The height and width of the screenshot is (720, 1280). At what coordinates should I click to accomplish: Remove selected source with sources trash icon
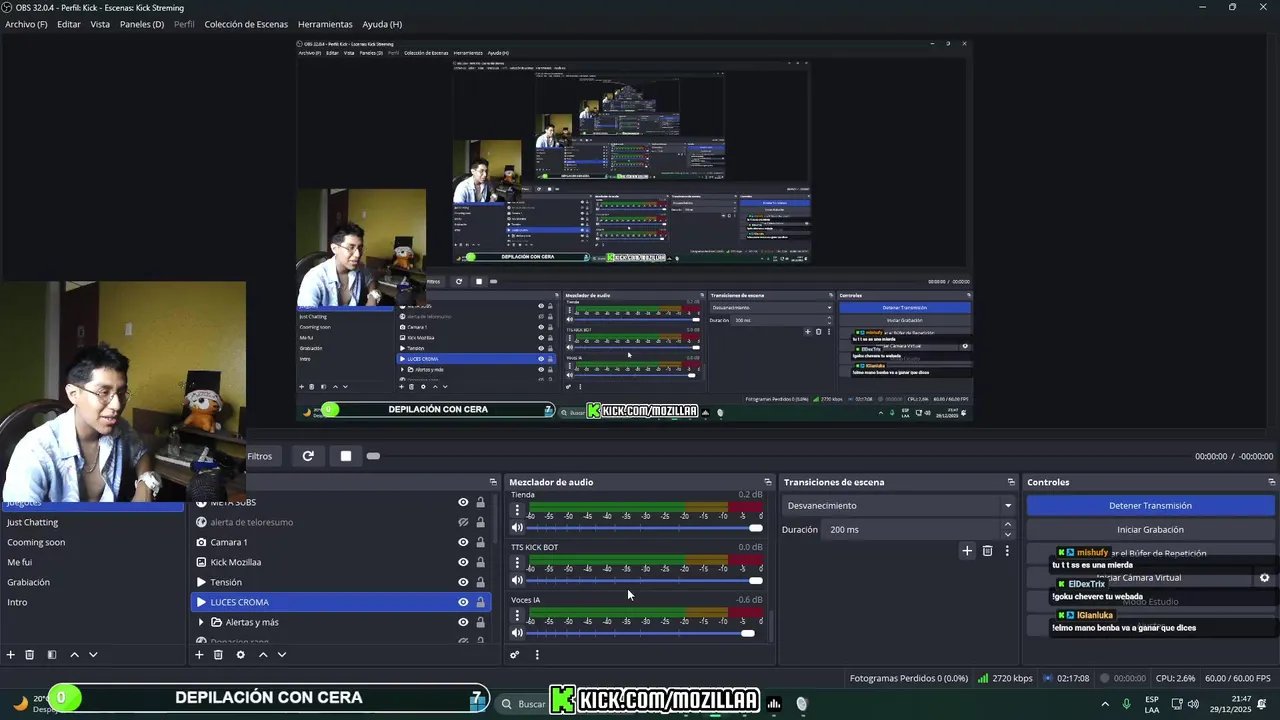[x=218, y=655]
